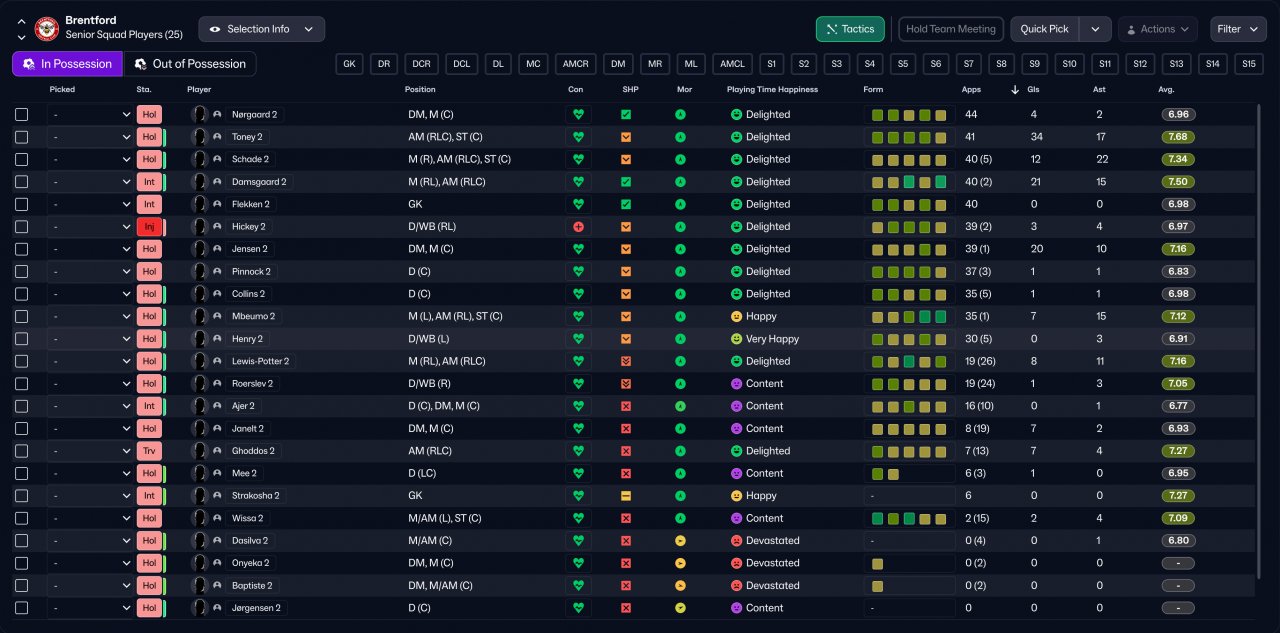Image resolution: width=1280 pixels, height=633 pixels.
Task: Click the Hold Team Meeting button
Action: point(950,29)
